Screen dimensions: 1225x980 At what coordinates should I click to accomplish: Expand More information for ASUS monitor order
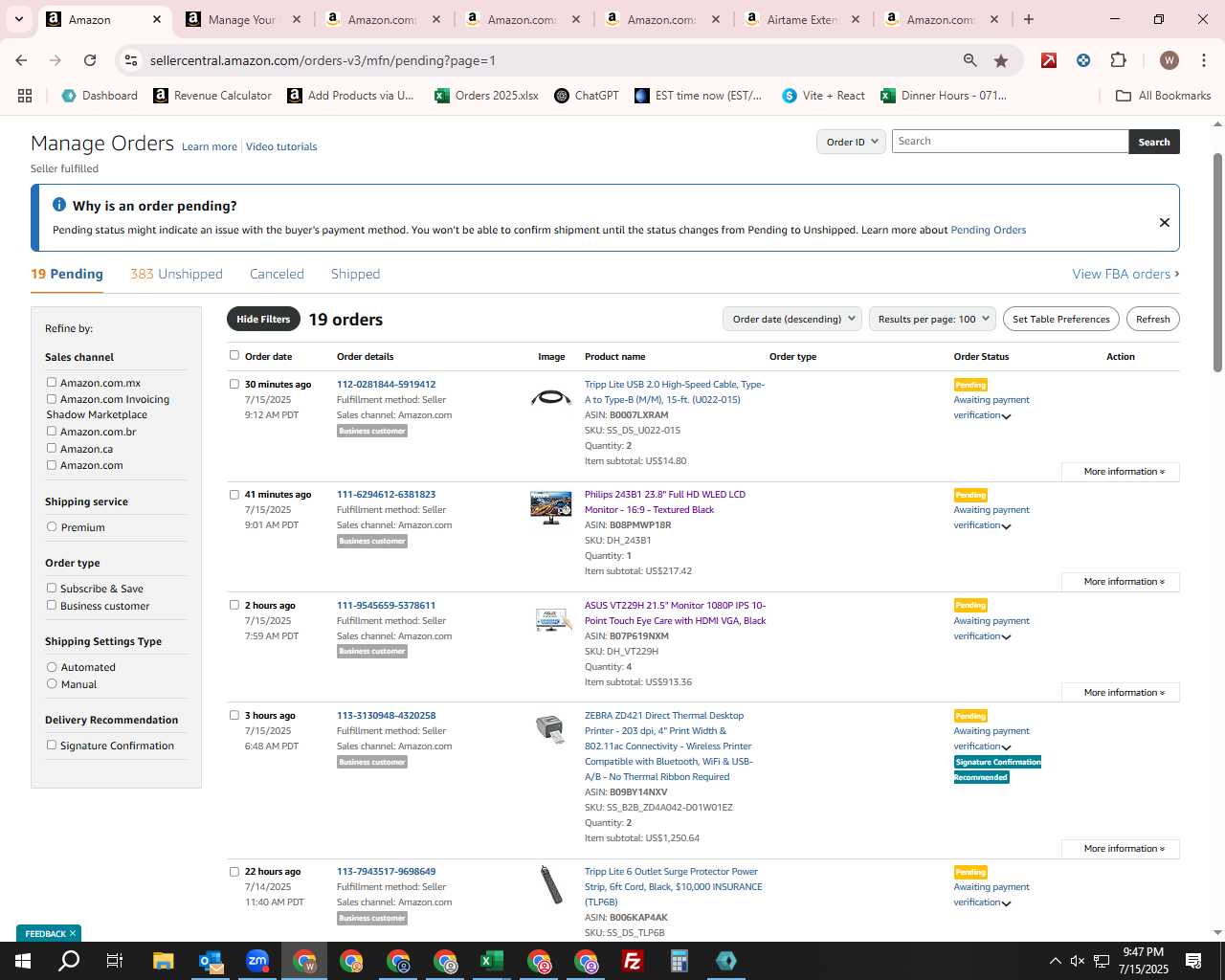(x=1121, y=693)
